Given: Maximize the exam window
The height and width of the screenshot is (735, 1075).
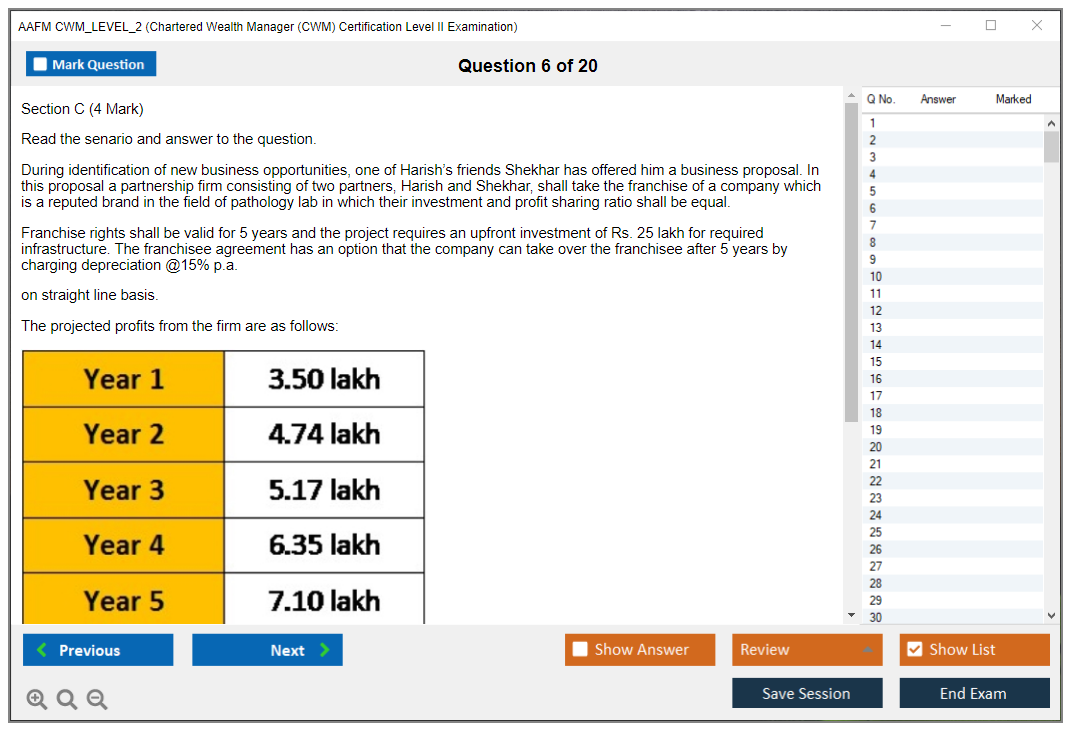Looking at the screenshot, I should click(990, 26).
